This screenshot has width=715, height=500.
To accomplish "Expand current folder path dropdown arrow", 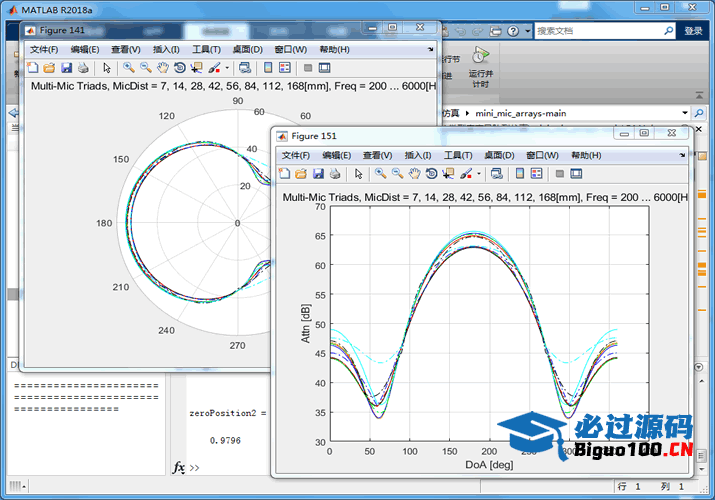I will [684, 113].
